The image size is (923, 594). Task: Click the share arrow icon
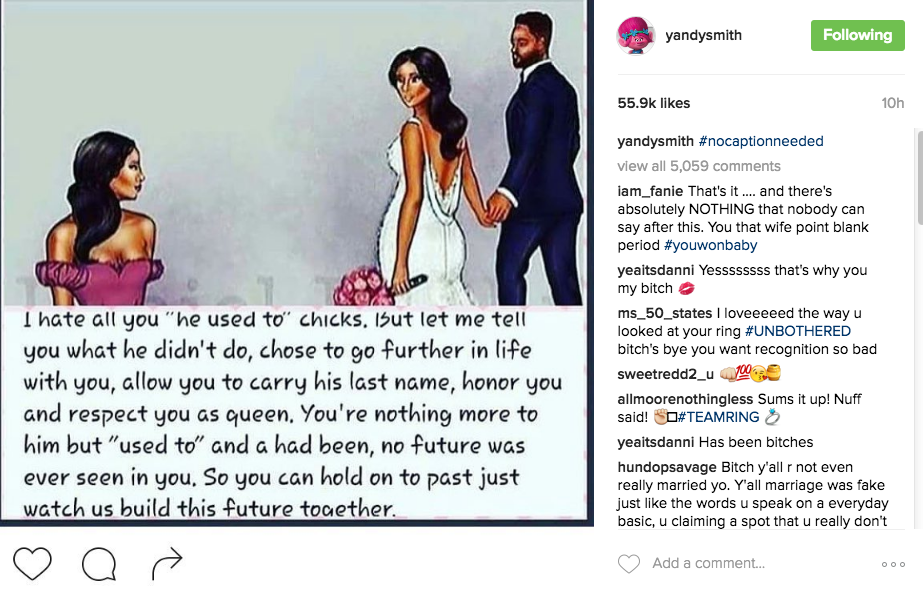[x=166, y=564]
